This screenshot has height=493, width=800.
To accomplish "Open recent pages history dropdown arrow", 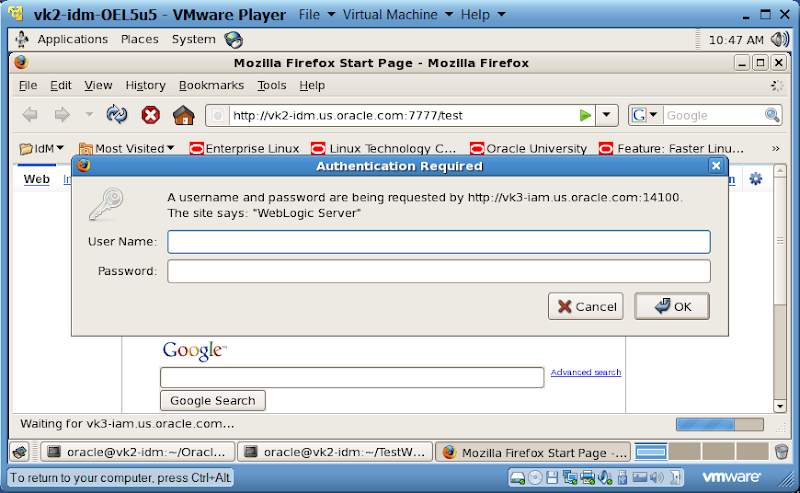I will coord(89,115).
